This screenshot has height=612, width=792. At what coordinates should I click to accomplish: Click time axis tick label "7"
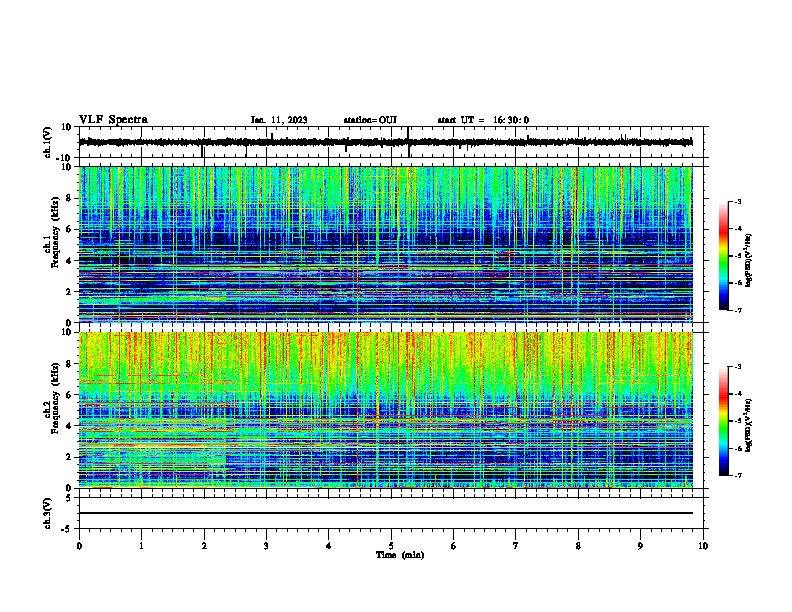coord(516,546)
